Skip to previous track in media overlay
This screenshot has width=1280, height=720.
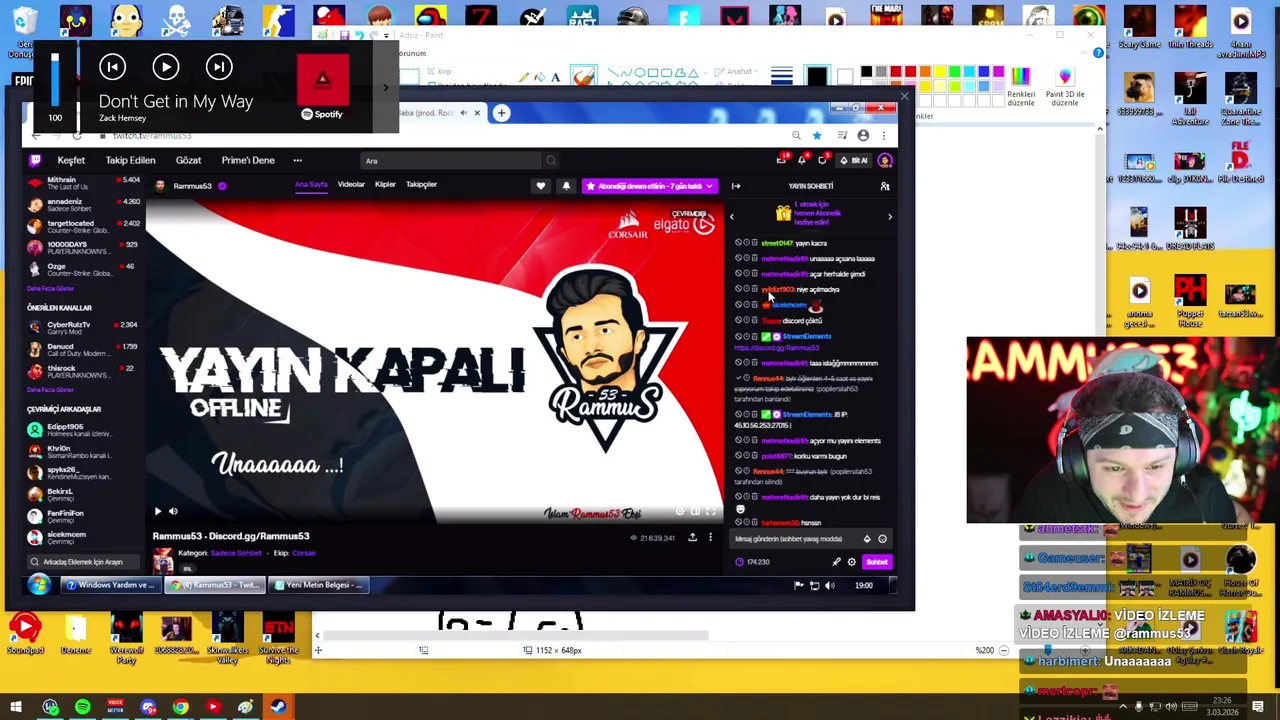pos(112,67)
